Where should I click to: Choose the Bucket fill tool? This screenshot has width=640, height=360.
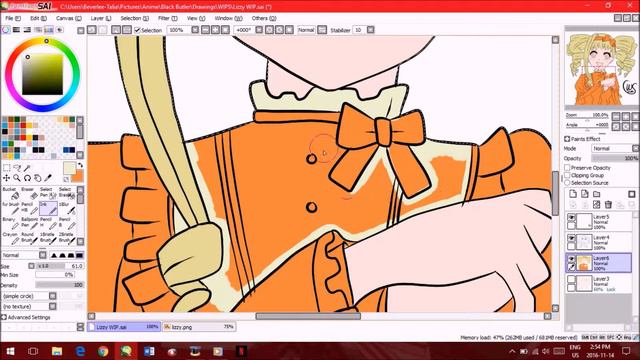pos(10,193)
